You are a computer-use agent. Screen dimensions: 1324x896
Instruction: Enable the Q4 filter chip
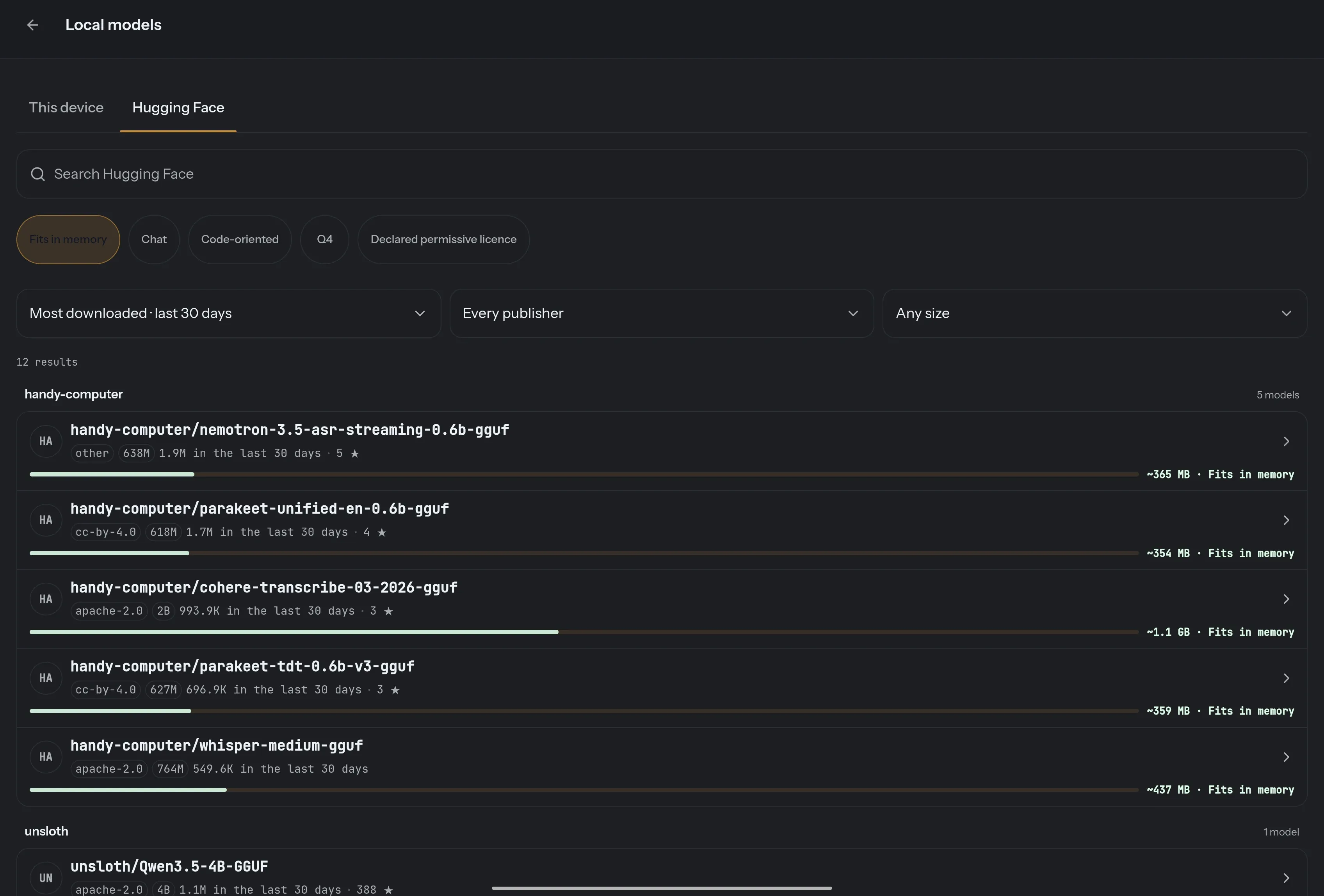click(325, 239)
